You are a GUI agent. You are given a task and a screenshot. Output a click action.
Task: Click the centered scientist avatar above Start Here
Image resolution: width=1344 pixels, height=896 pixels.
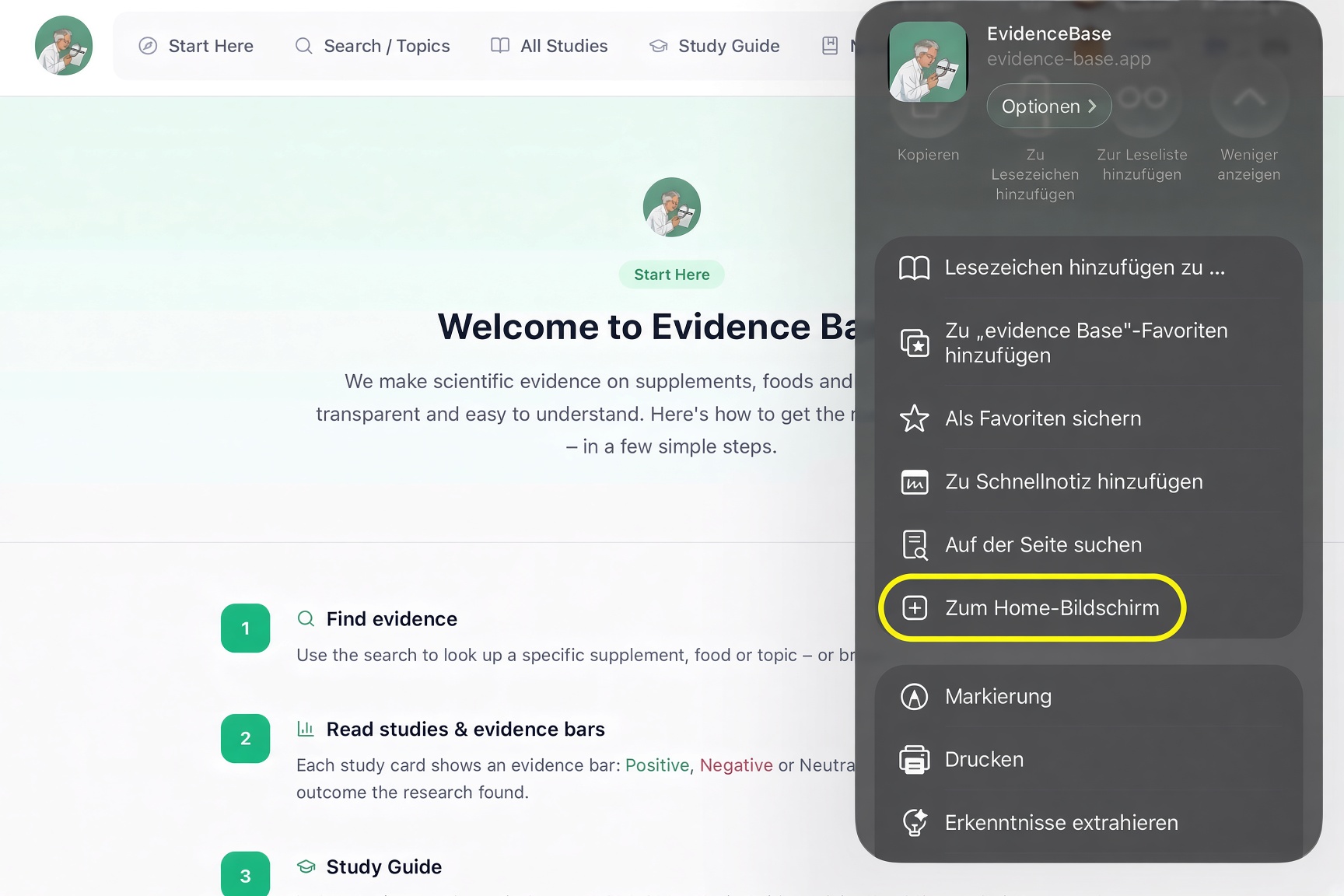(672, 207)
